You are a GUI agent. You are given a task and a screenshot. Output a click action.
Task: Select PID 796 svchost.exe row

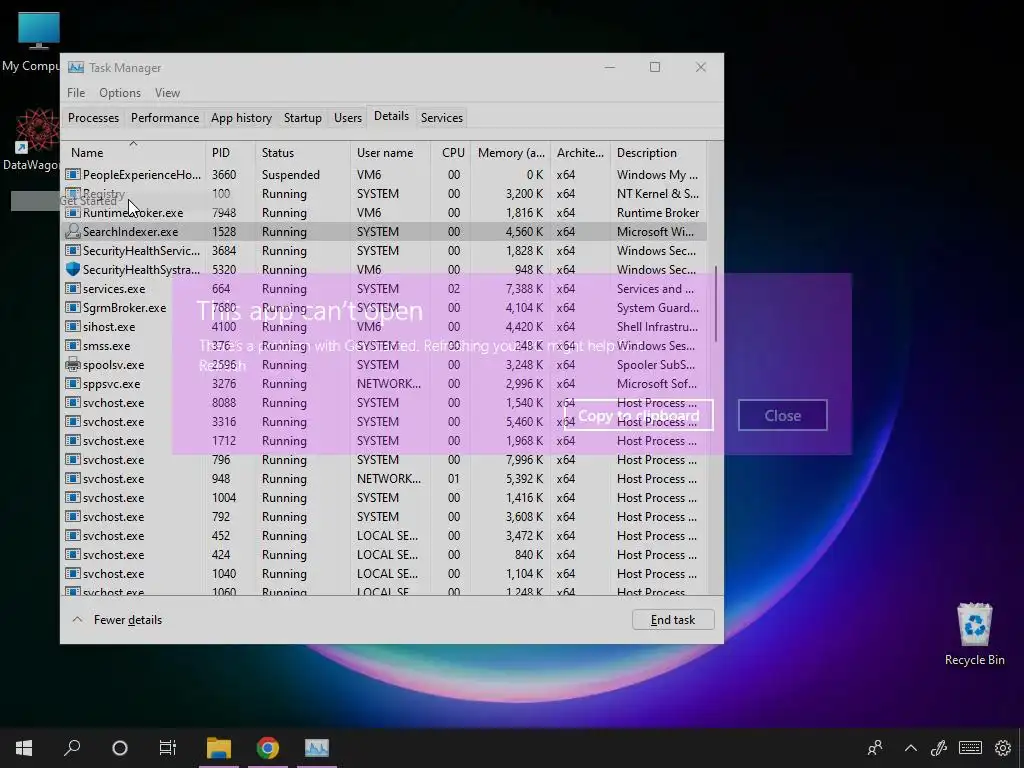pos(384,460)
